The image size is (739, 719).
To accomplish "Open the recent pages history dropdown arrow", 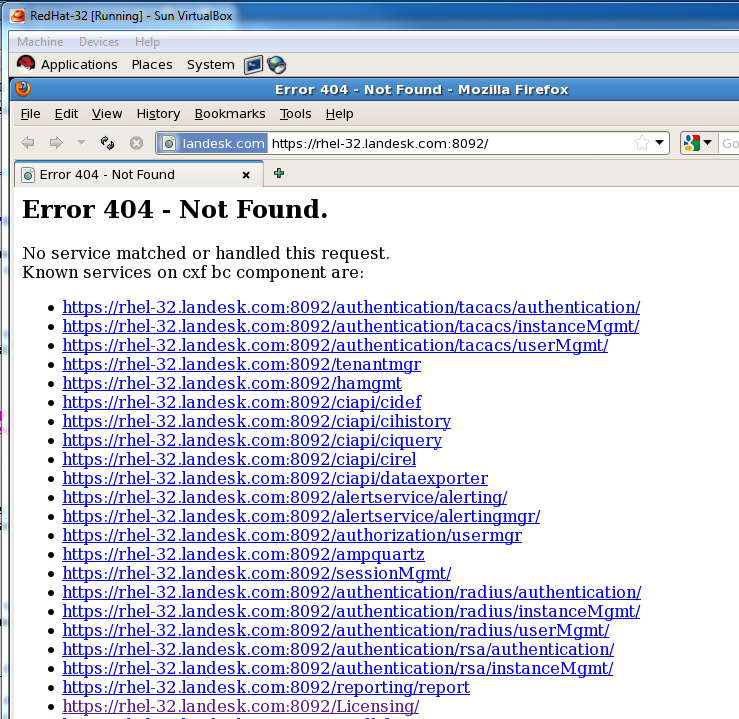I will pyautogui.click(x=82, y=142).
